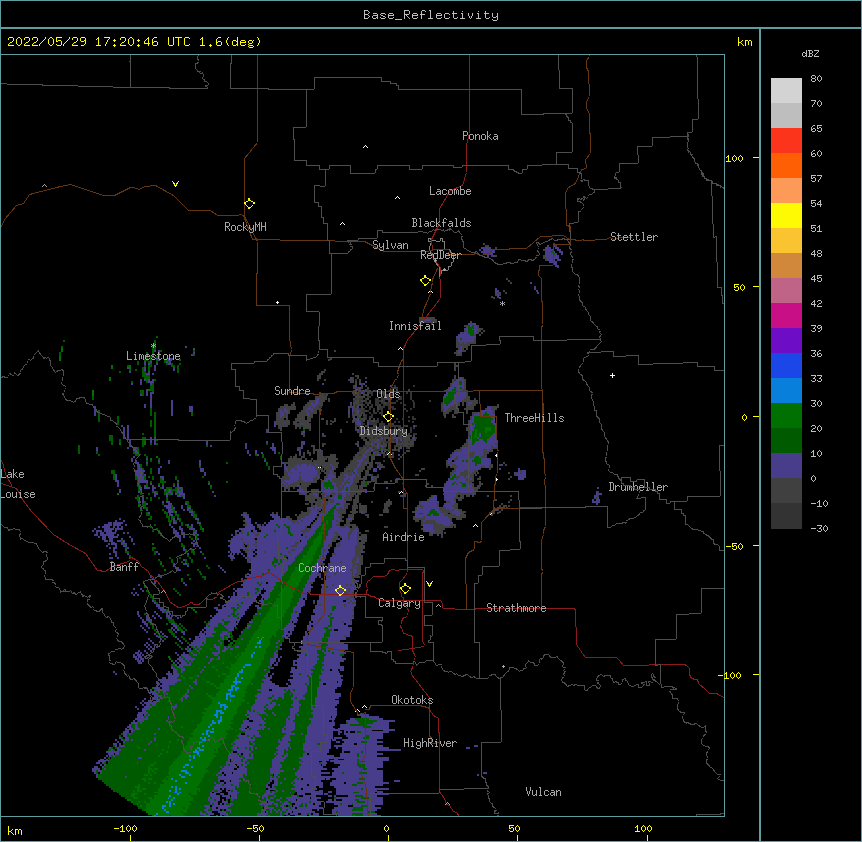The height and width of the screenshot is (842, 862).
Task: Select the Vulcan map label
Action: (x=543, y=792)
